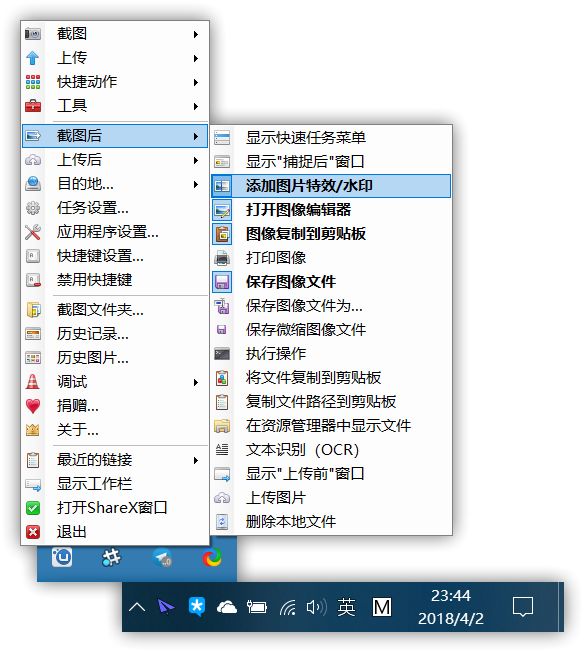Expand the 截图后 submenu arrow
The height and width of the screenshot is (652, 584).
(195, 136)
